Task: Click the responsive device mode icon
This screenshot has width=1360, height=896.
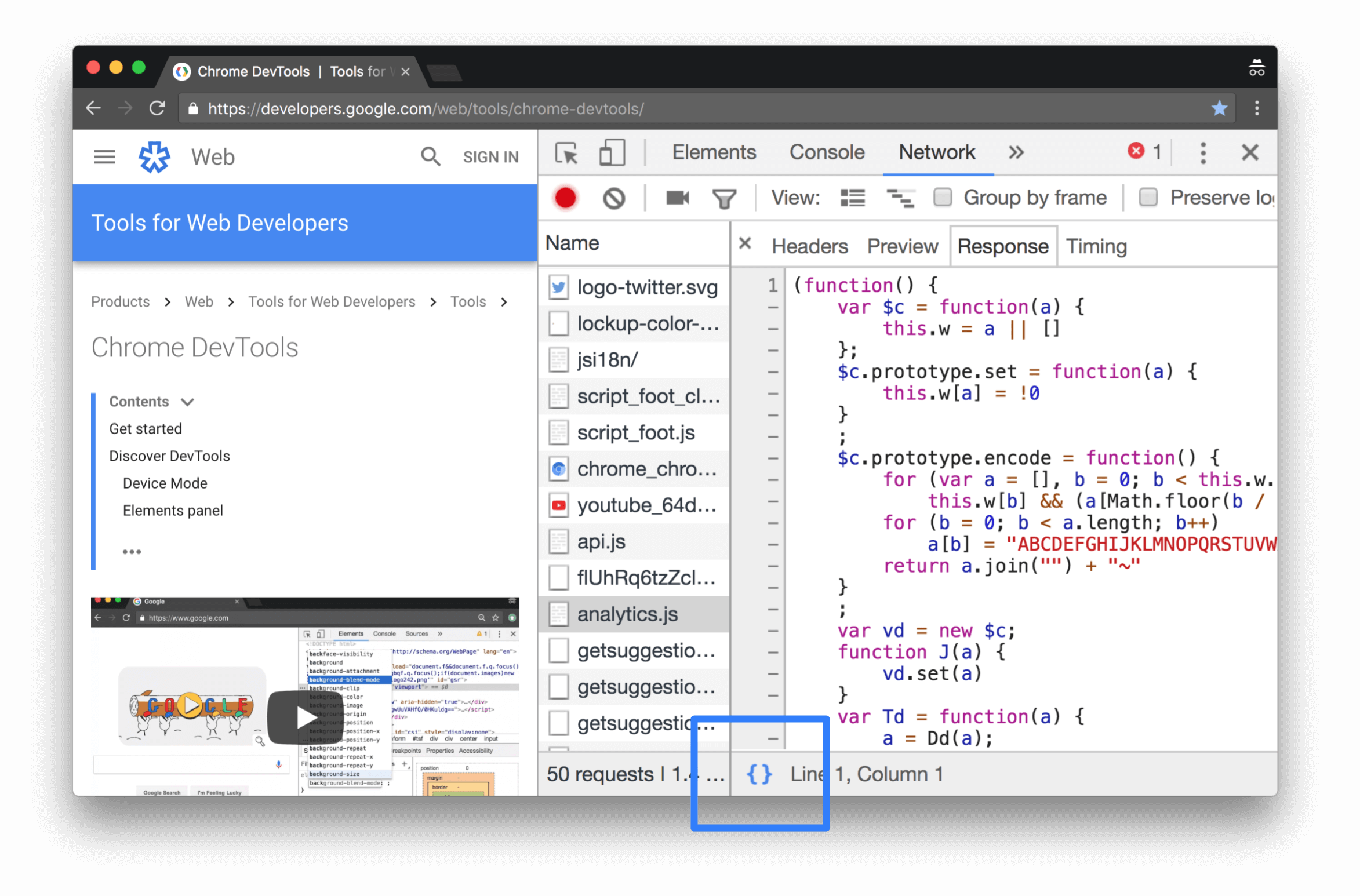Action: click(x=610, y=153)
